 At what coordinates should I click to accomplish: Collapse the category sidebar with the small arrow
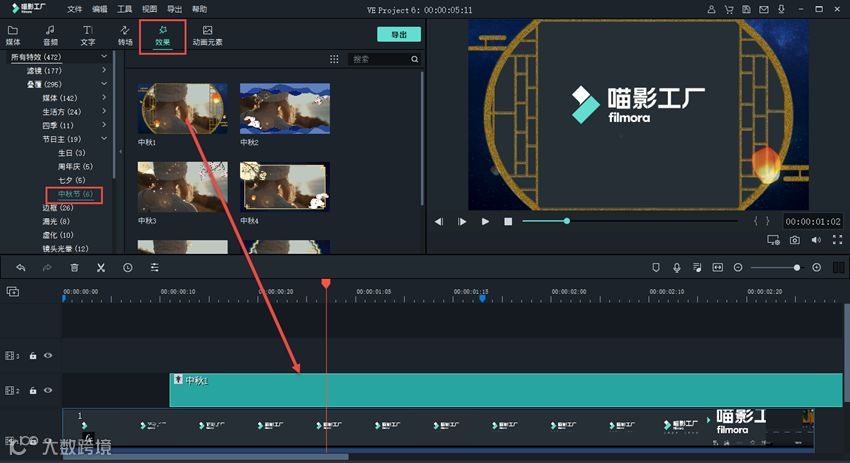[x=120, y=152]
